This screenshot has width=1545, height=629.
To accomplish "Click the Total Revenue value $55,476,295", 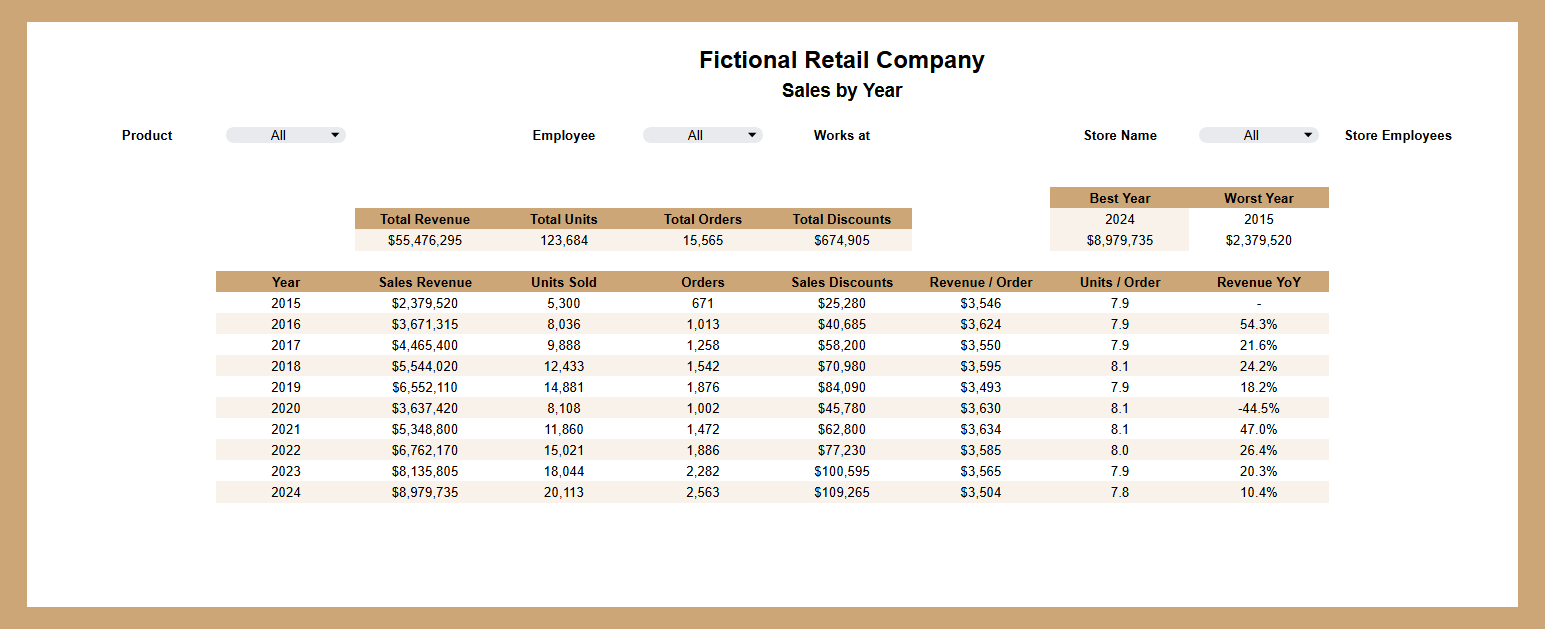I will tap(425, 240).
